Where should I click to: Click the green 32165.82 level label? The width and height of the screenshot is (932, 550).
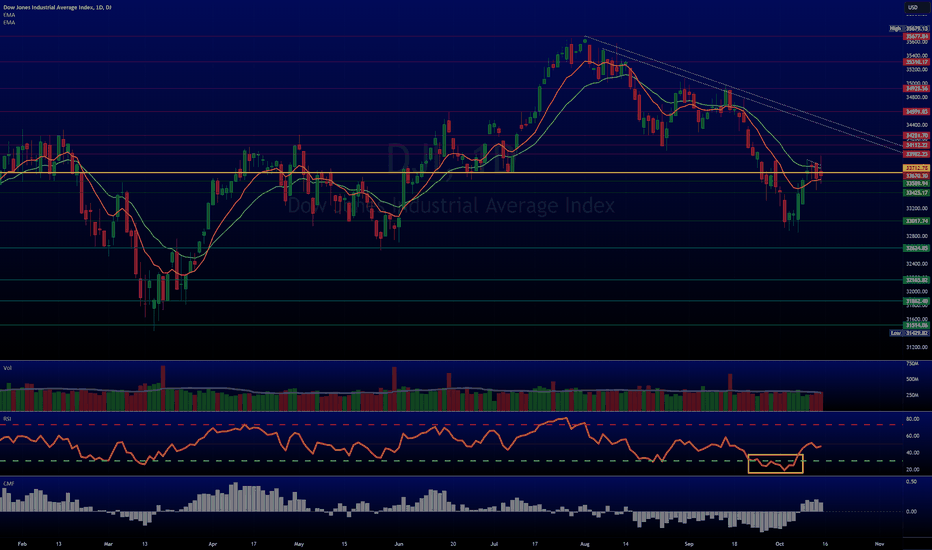pyautogui.click(x=916, y=280)
